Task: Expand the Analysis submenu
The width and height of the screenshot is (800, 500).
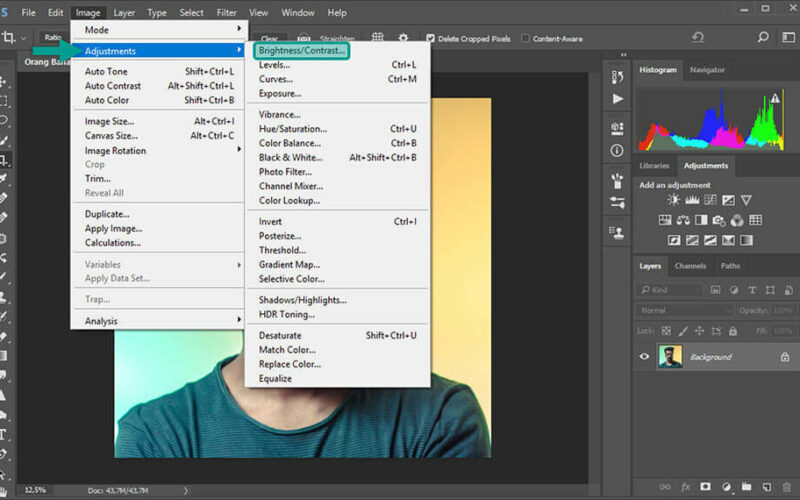Action: point(158,321)
